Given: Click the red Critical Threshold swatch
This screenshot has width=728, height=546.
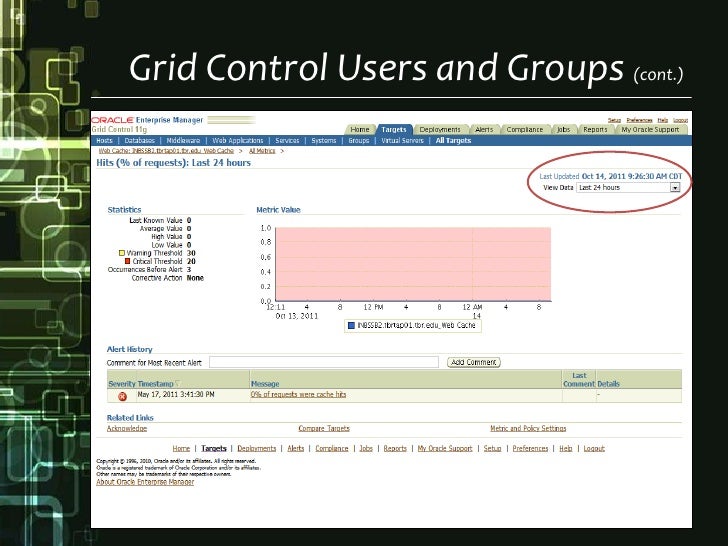Looking at the screenshot, I should pyautogui.click(x=128, y=261).
